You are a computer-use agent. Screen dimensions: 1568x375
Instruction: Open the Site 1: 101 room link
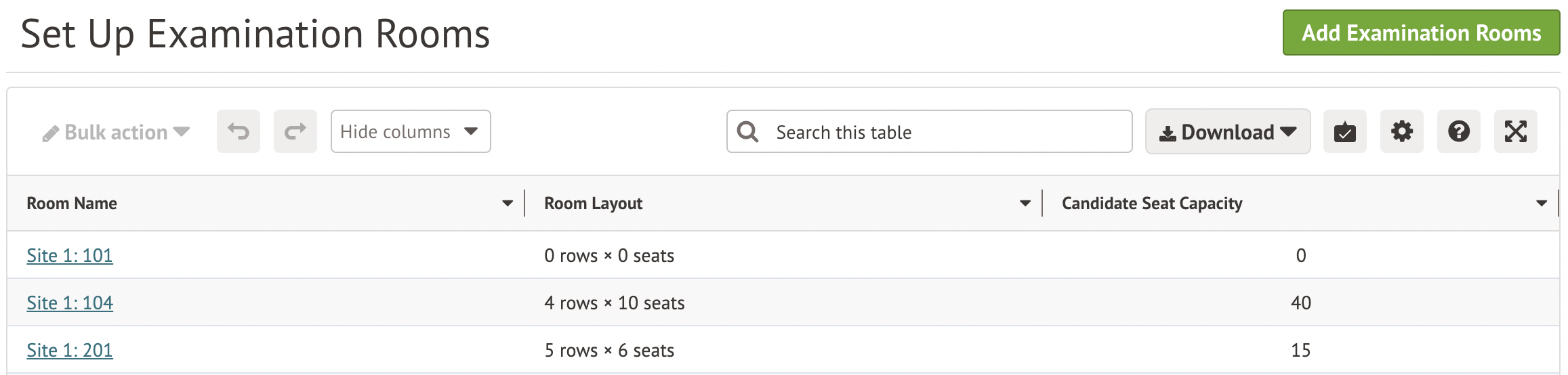click(x=70, y=255)
